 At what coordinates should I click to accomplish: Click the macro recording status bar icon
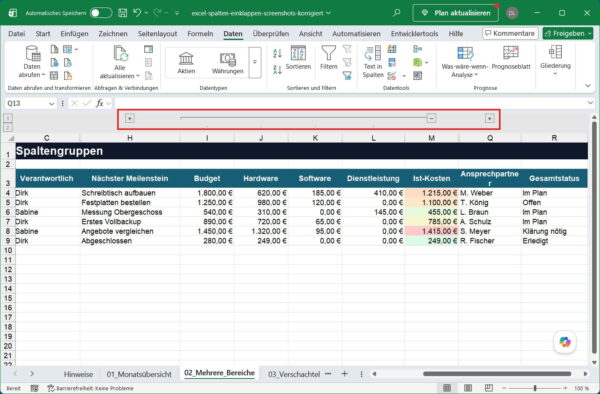(34, 388)
